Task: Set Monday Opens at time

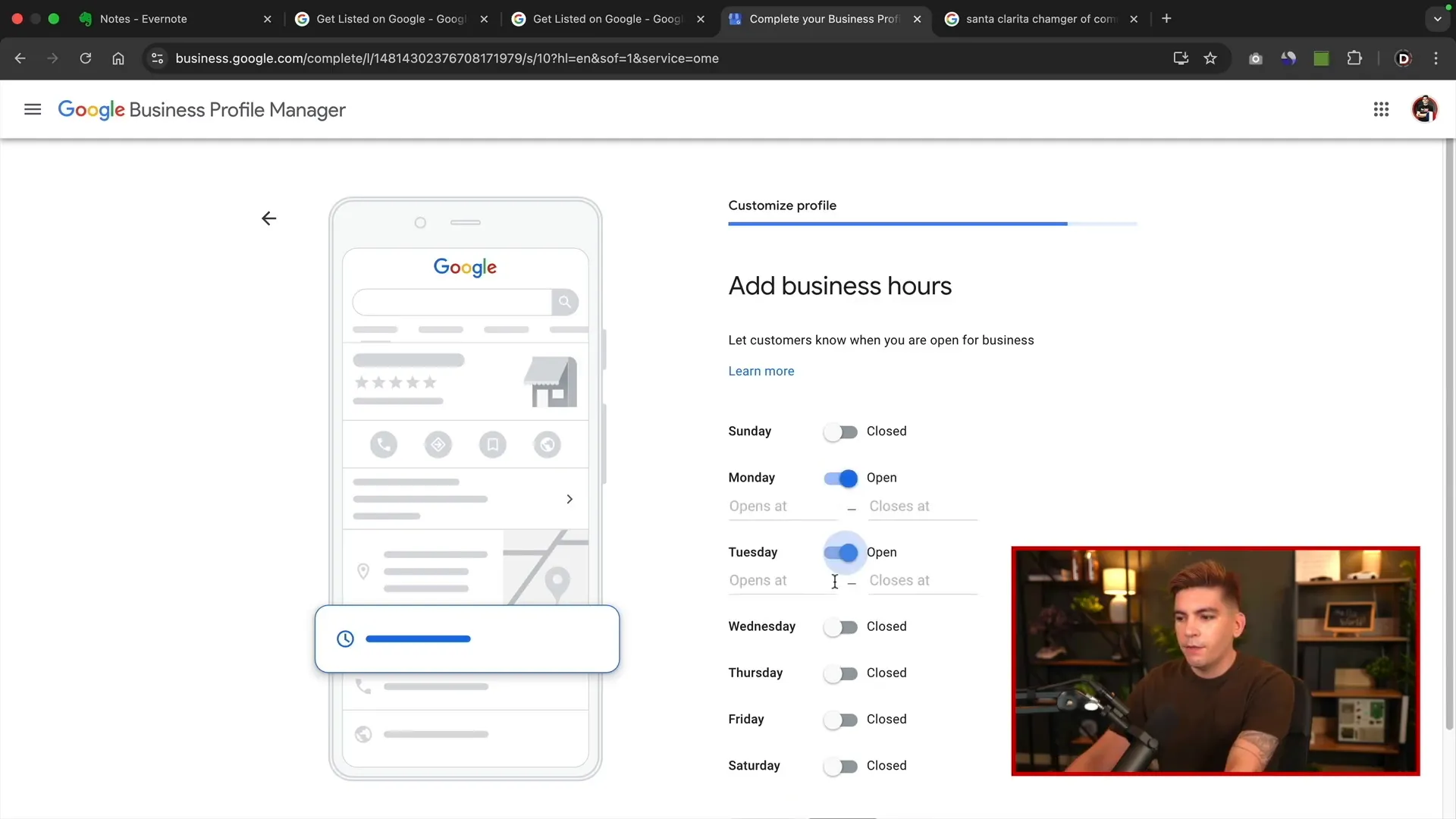Action: 783,507
